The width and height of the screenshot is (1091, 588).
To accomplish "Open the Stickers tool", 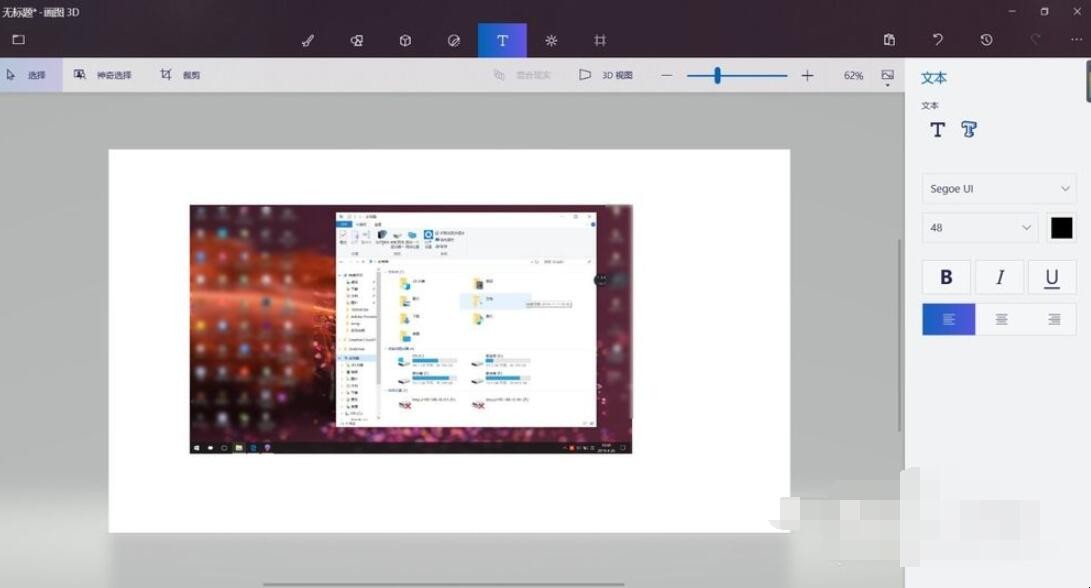I will 454,40.
